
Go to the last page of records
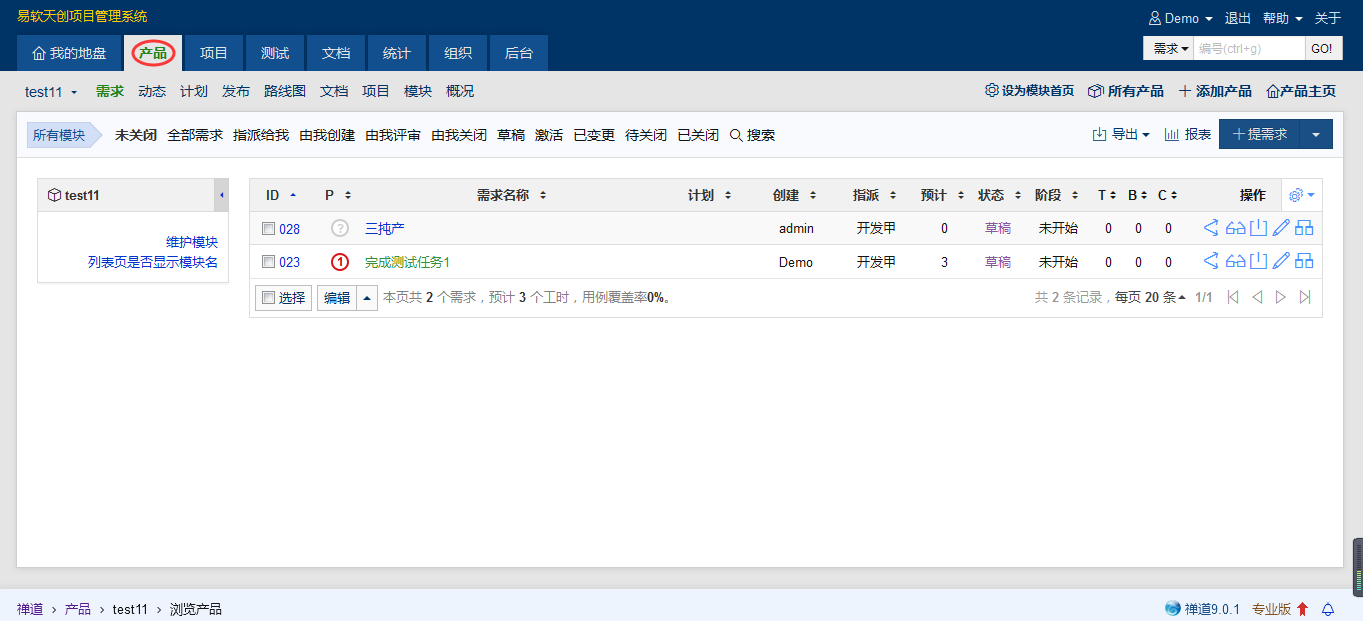(x=1305, y=297)
